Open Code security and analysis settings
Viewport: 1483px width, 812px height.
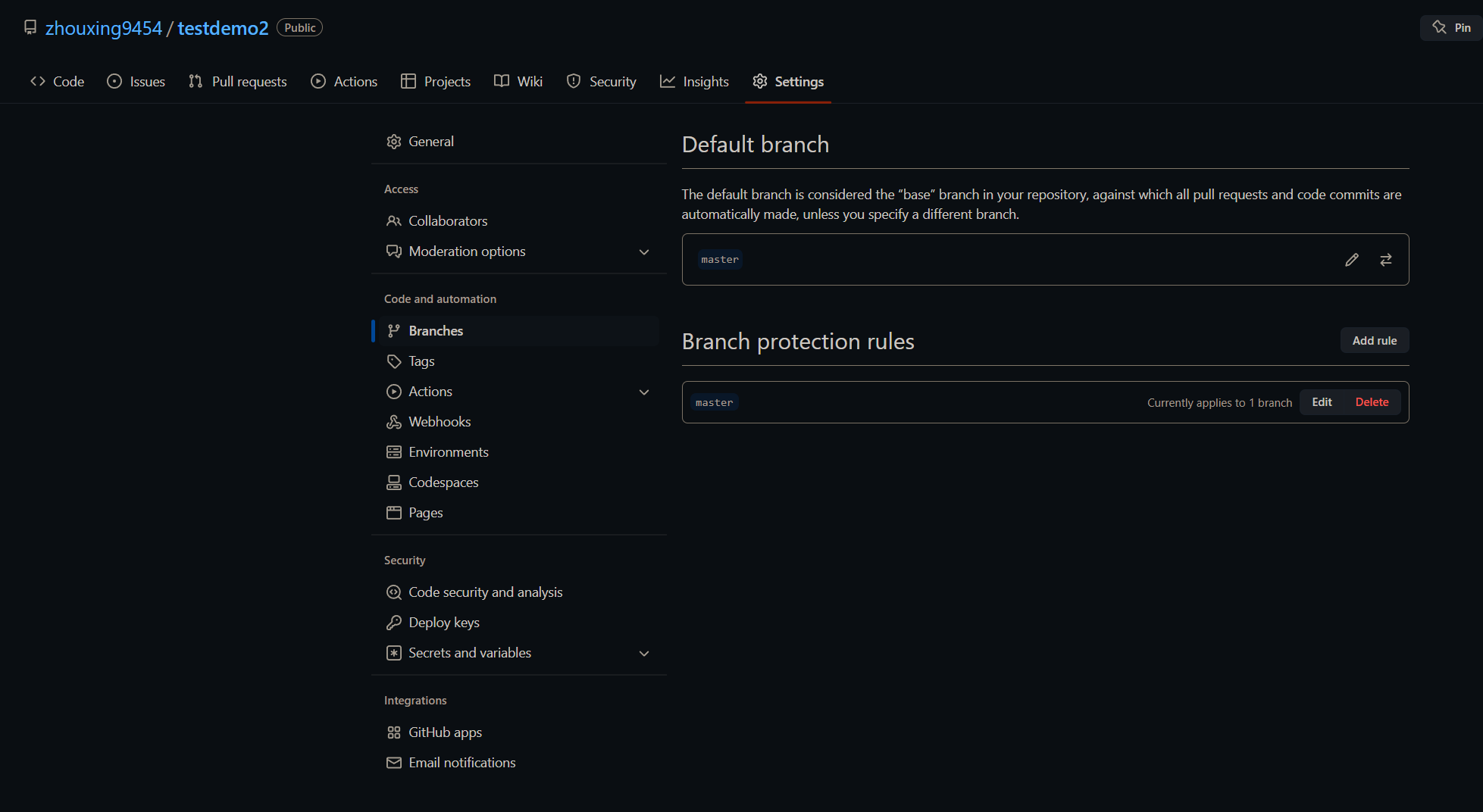[x=485, y=592]
